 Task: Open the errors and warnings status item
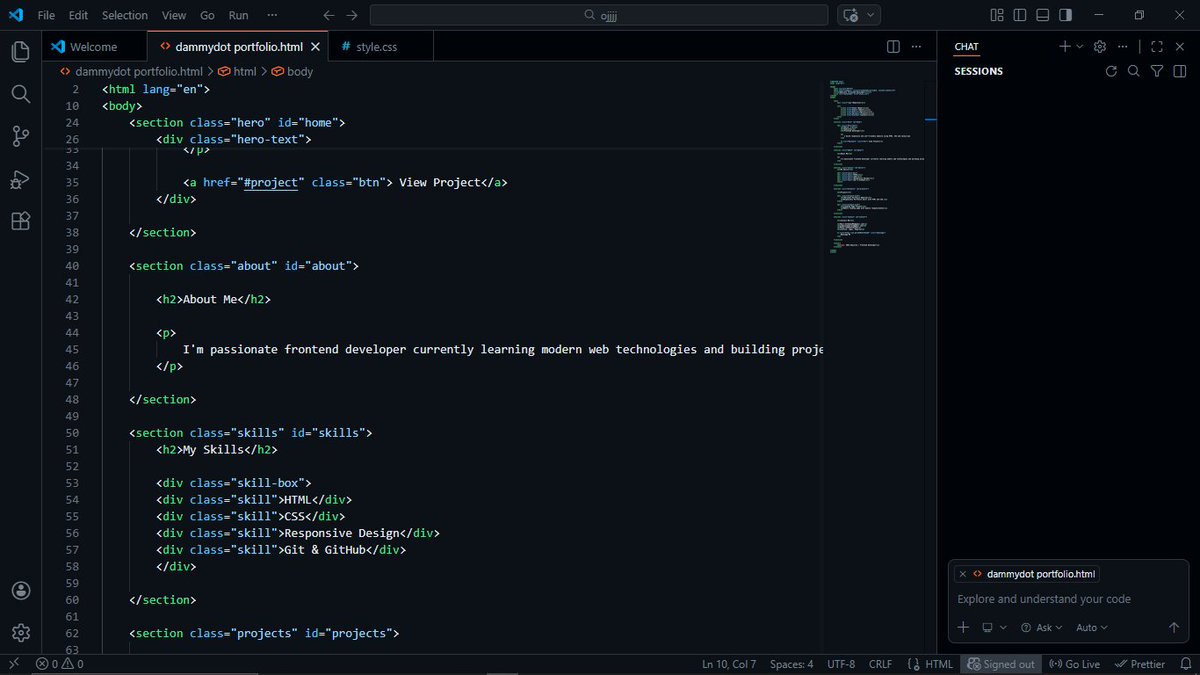click(x=60, y=664)
